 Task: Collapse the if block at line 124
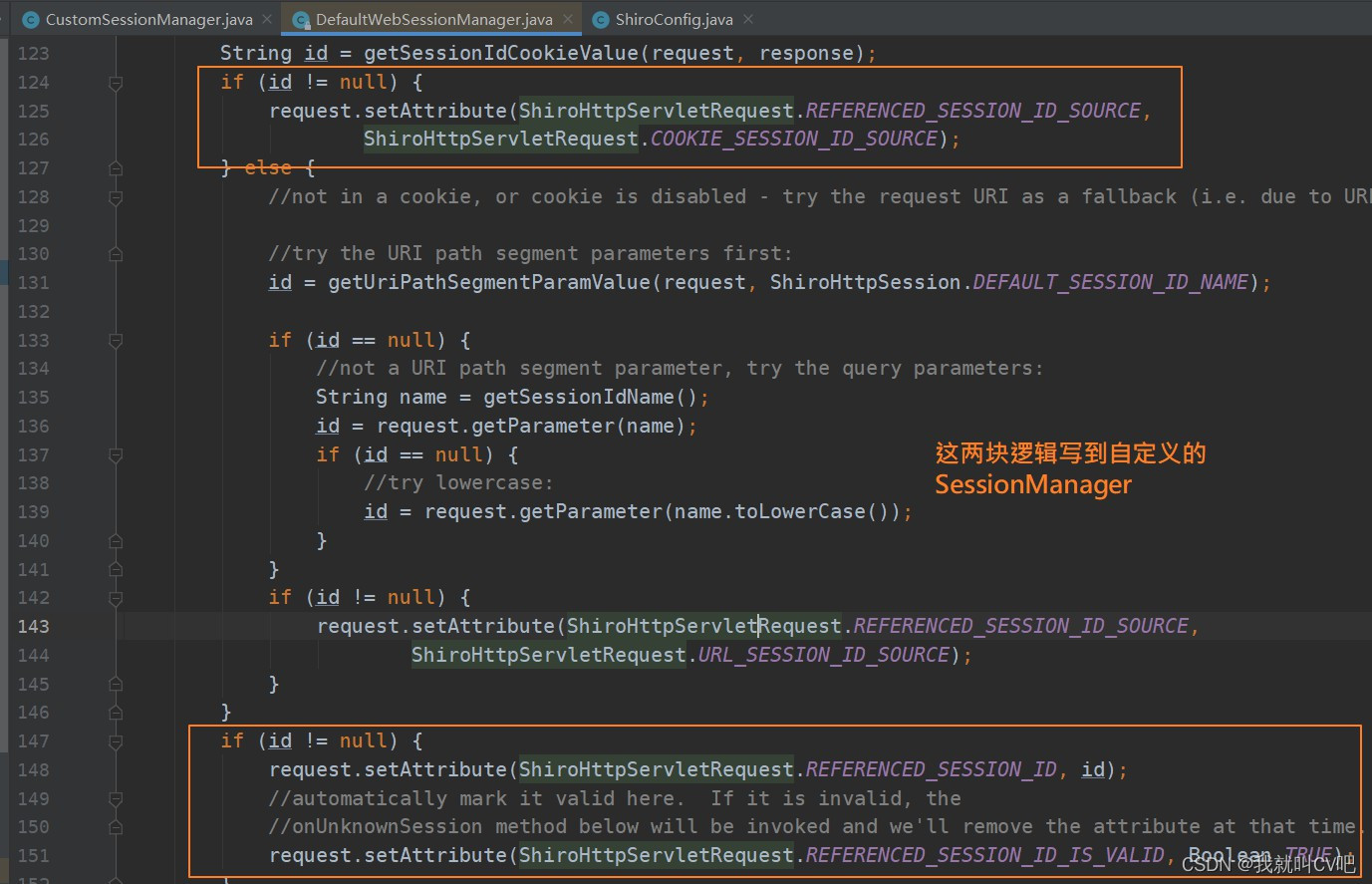point(116,83)
